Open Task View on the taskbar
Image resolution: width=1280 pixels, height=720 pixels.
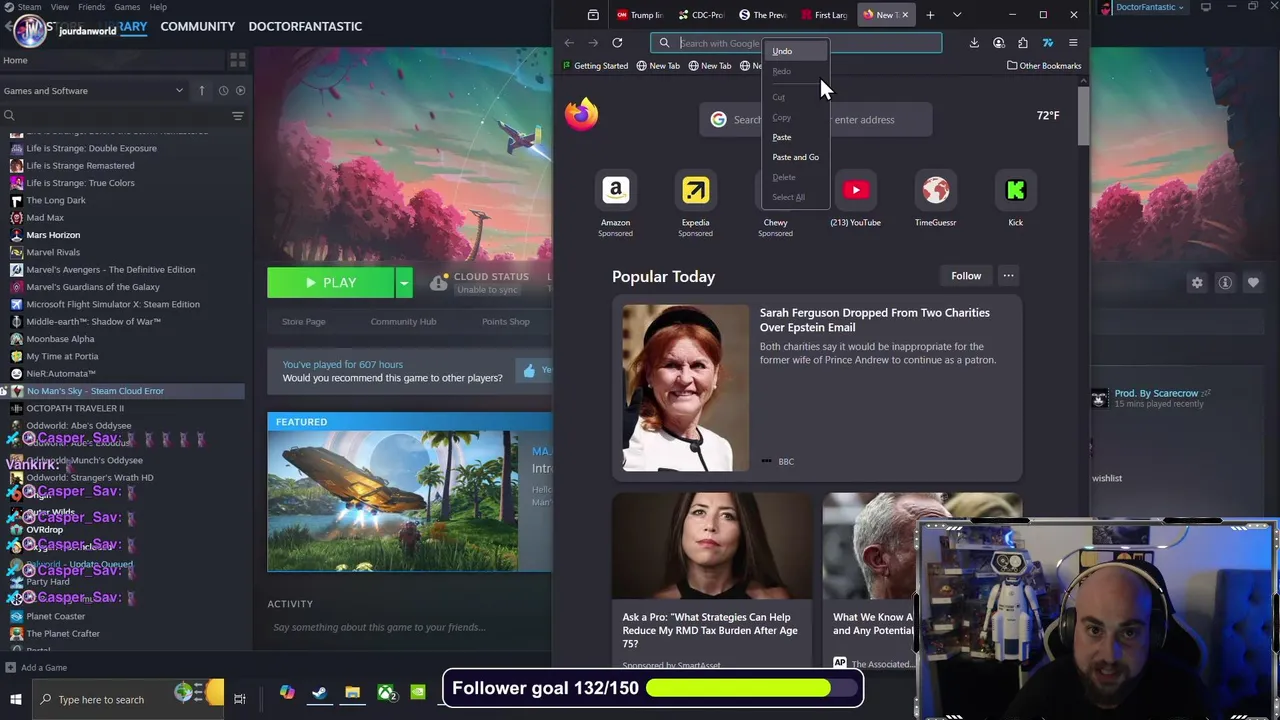pyautogui.click(x=239, y=699)
